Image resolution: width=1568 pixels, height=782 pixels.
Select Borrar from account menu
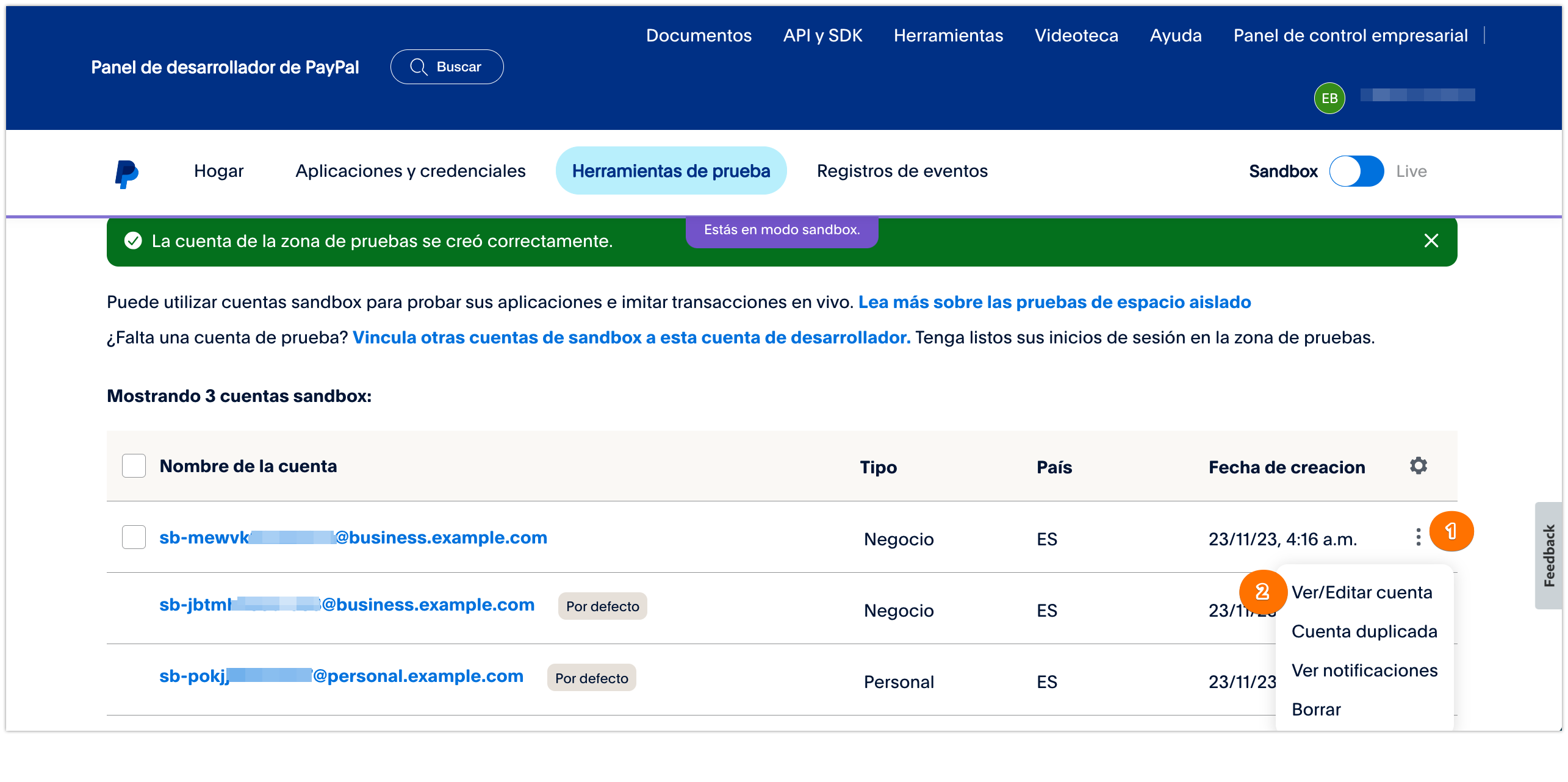coord(1316,709)
